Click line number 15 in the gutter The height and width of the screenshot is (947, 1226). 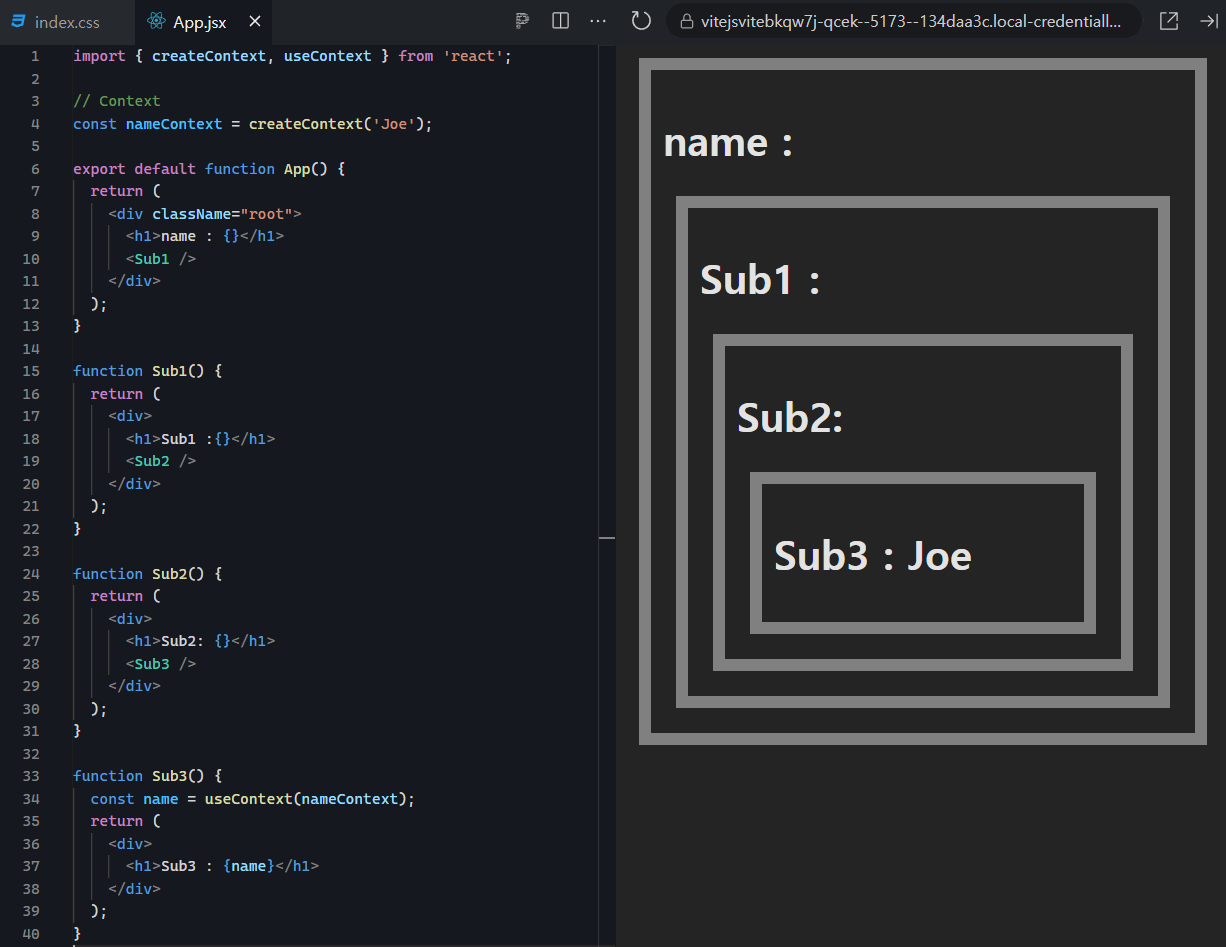[31, 371]
